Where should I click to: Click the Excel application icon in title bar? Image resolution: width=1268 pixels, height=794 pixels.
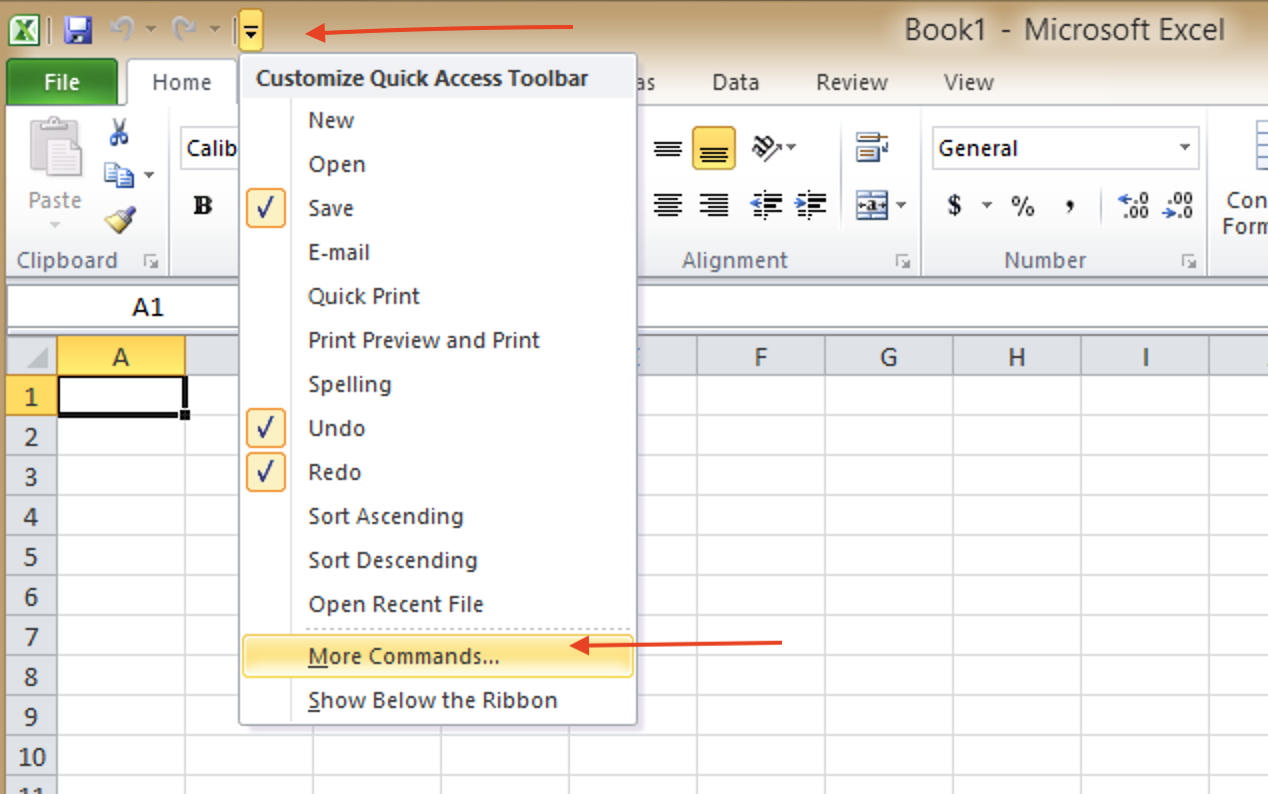24,31
